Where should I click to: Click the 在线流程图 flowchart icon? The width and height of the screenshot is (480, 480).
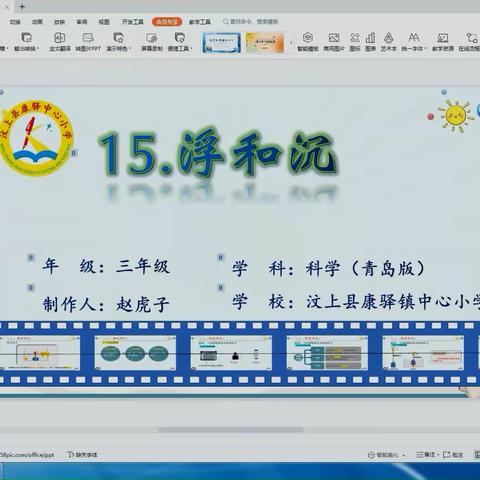471,37
